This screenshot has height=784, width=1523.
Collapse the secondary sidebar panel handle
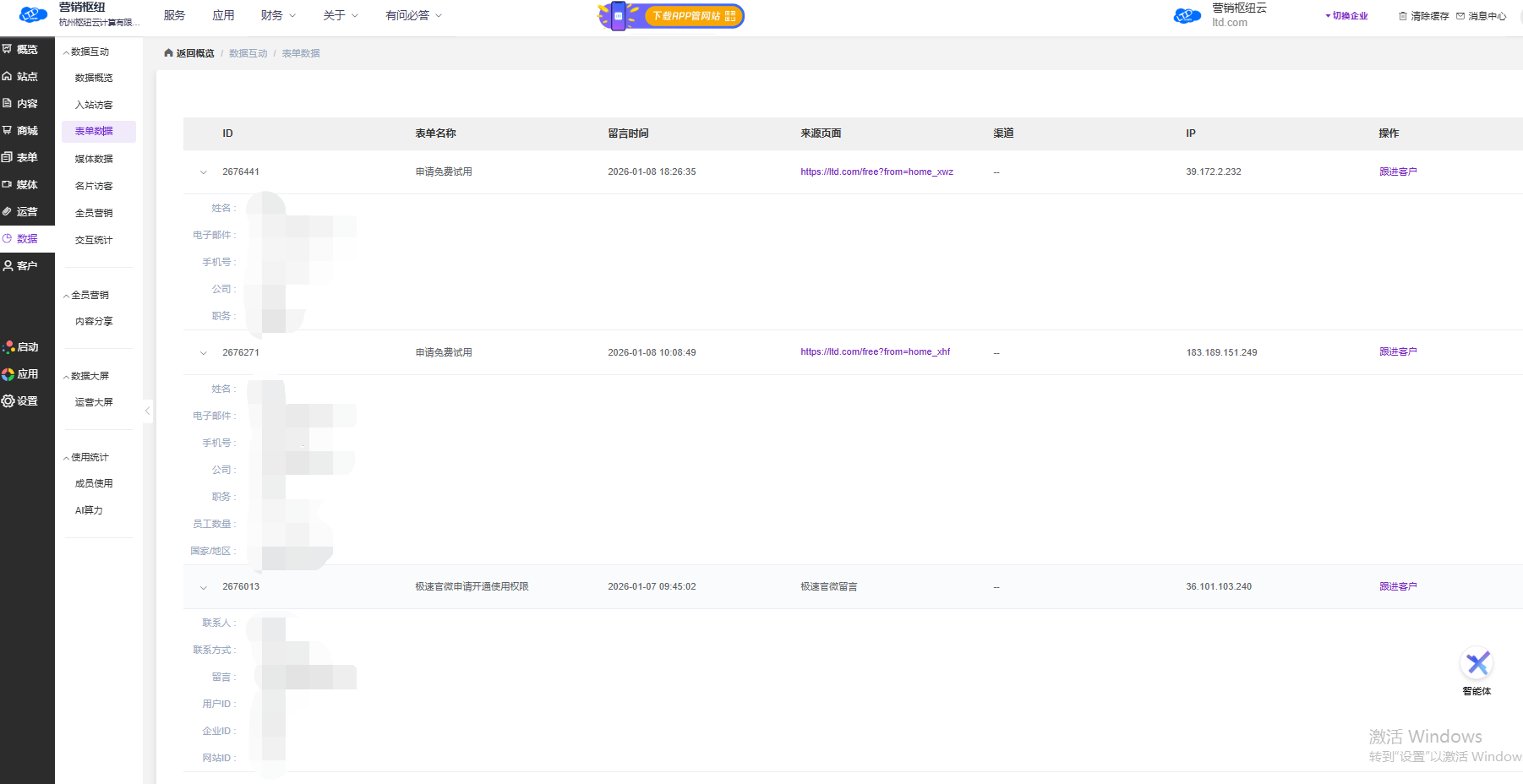[148, 411]
